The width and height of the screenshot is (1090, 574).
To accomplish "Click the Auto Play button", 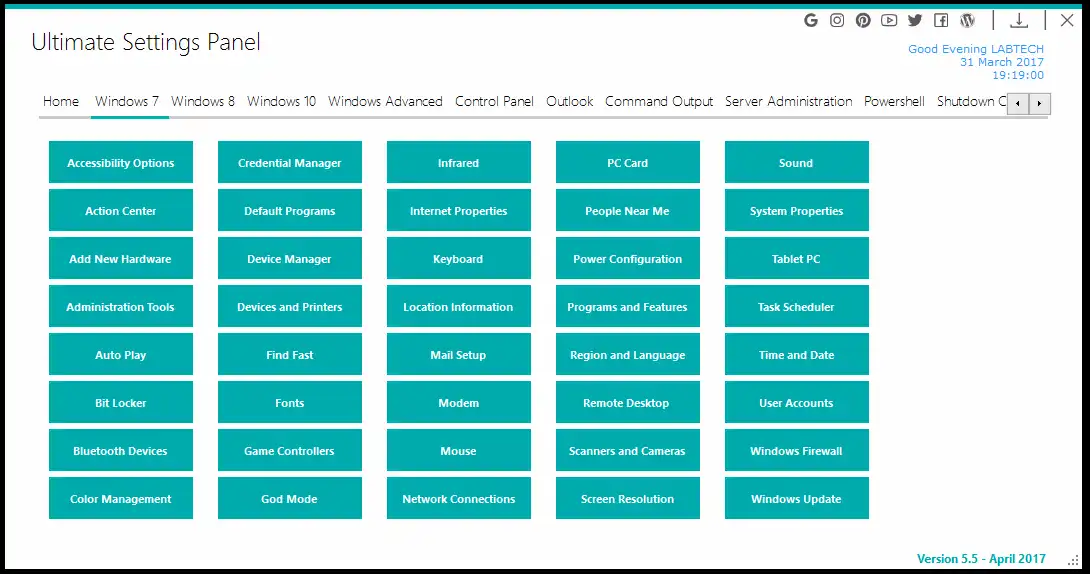I will click(x=121, y=354).
